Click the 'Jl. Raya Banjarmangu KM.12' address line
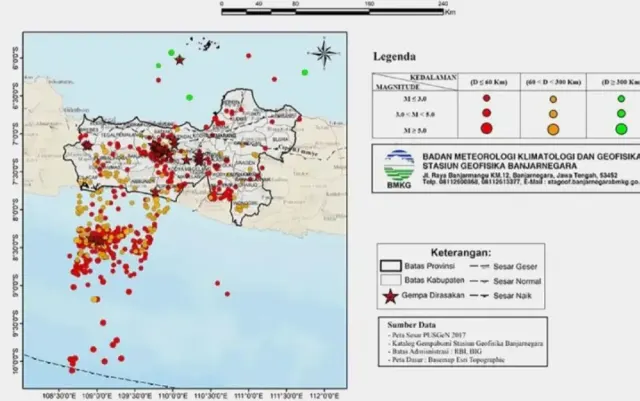The image size is (640, 401). pos(520,176)
